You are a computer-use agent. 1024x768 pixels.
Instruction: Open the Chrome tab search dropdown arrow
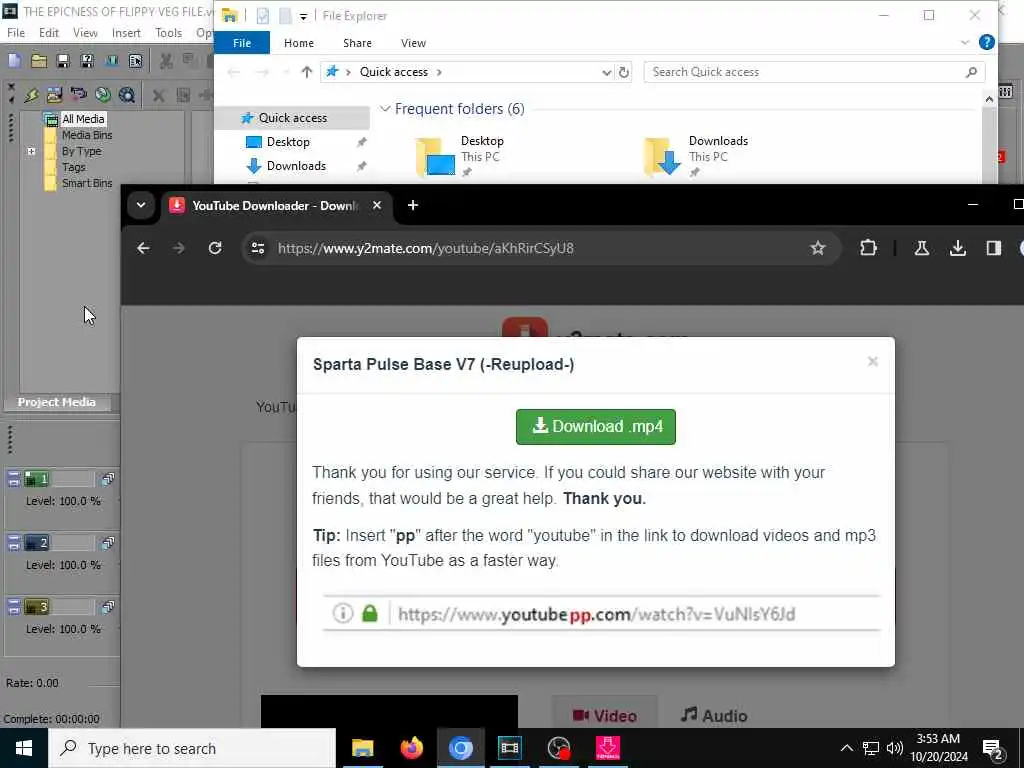140,205
